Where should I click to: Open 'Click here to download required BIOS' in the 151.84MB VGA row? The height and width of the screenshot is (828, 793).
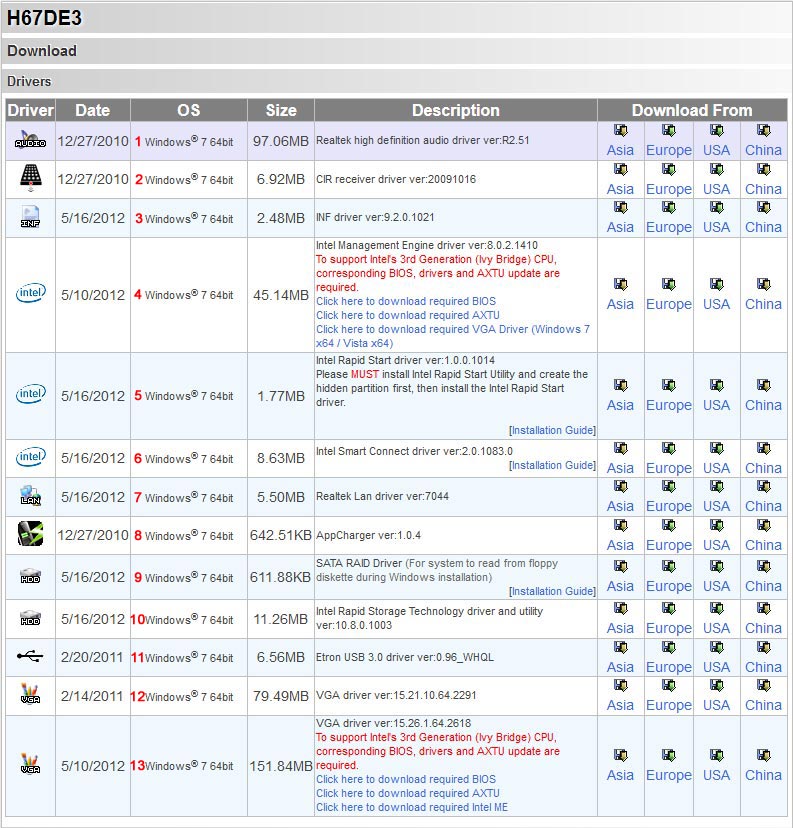click(x=406, y=779)
